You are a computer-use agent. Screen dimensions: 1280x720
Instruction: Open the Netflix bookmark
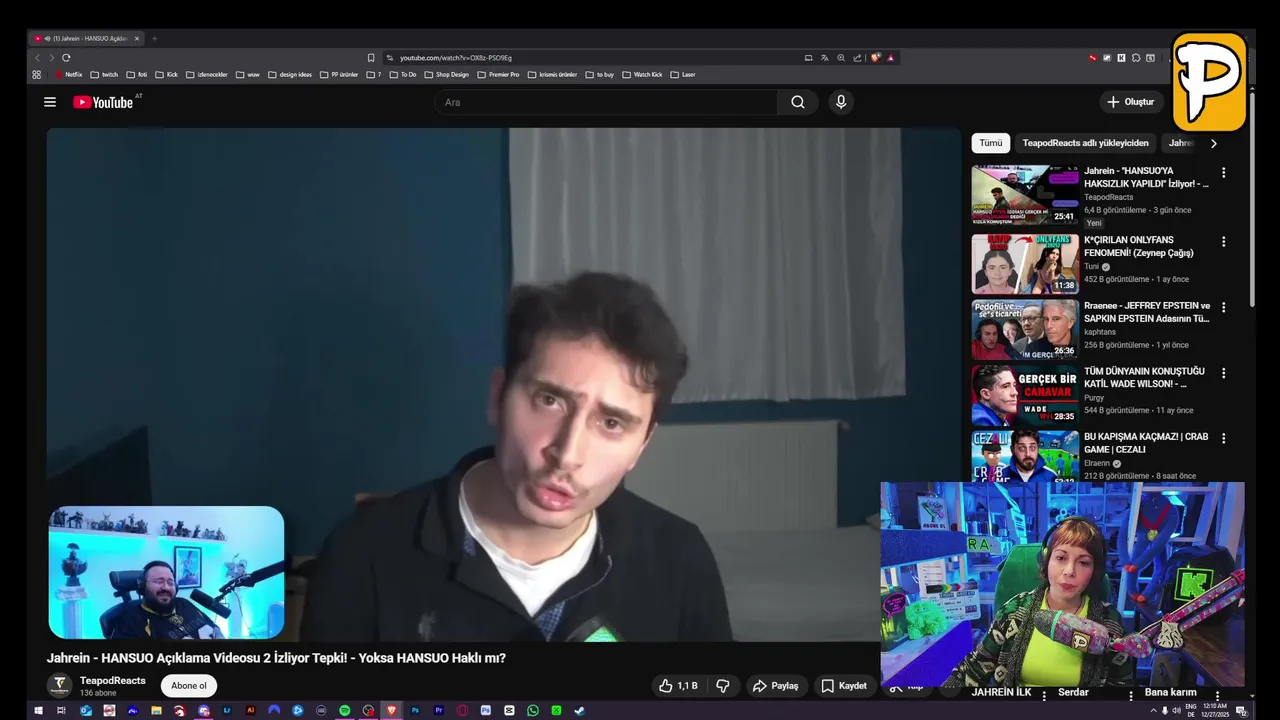click(x=69, y=75)
